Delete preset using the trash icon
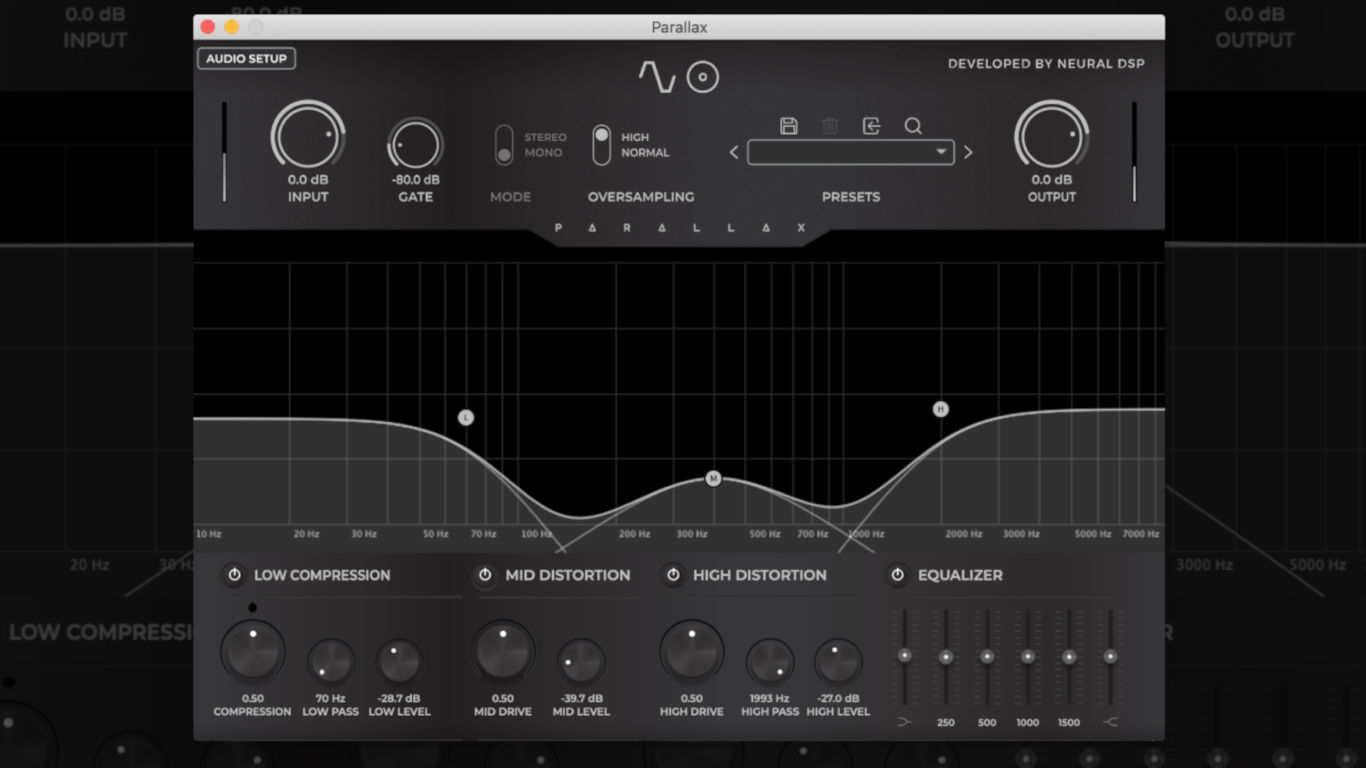Viewport: 1366px width, 768px height. 830,126
